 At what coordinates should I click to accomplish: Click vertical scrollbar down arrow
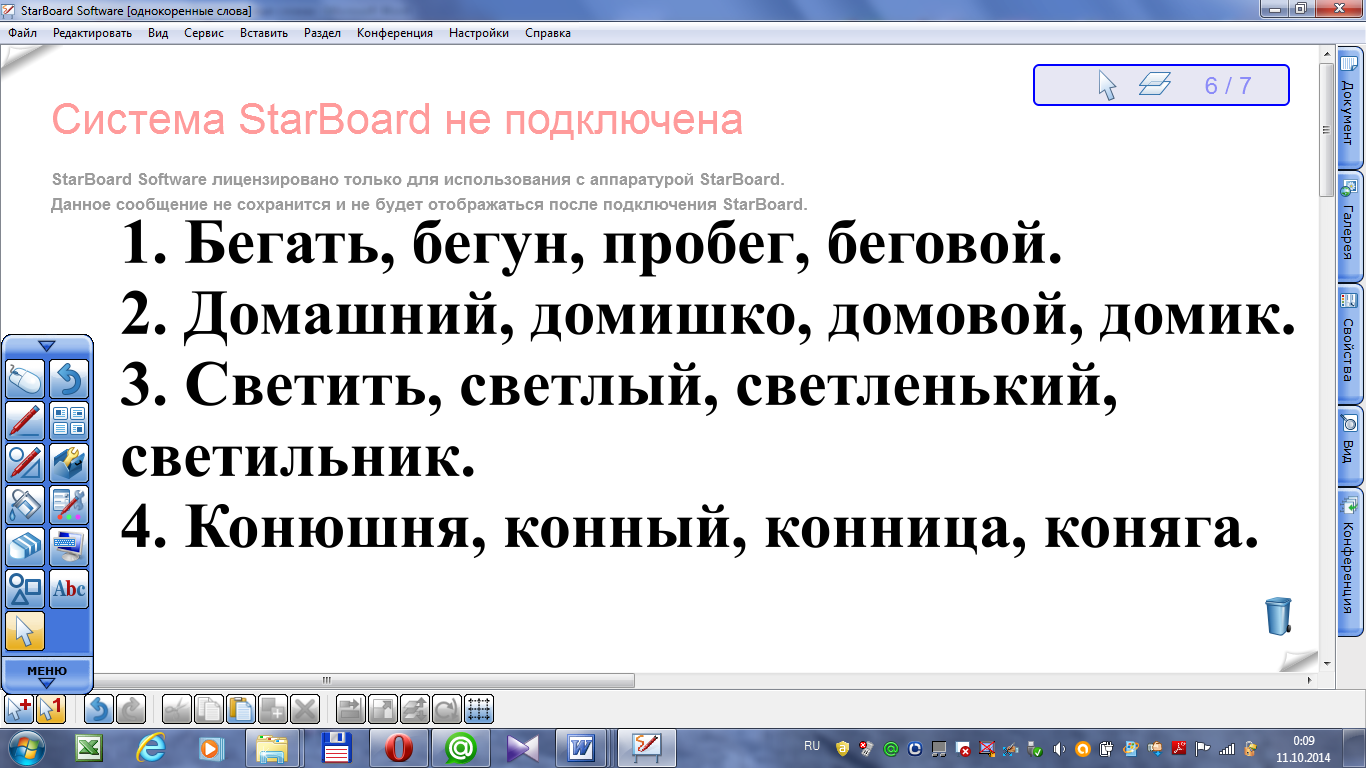[1327, 664]
